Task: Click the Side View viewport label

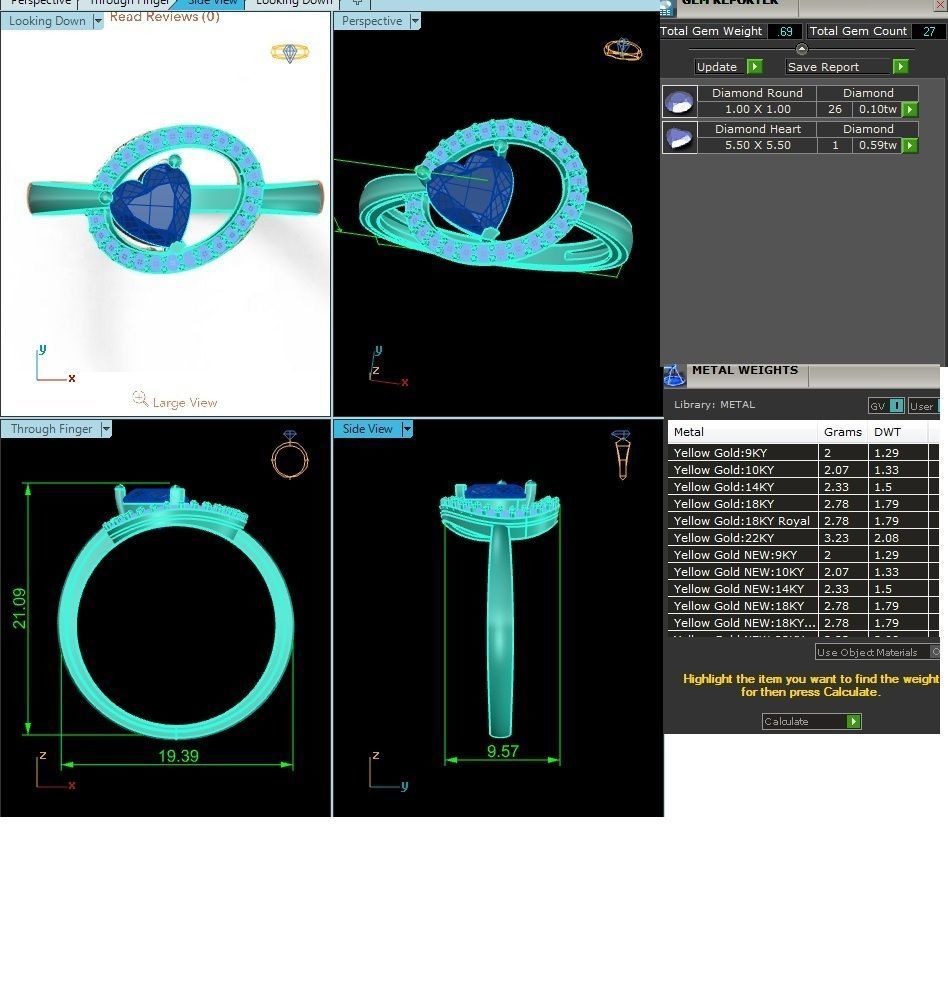Action: pyautogui.click(x=368, y=429)
